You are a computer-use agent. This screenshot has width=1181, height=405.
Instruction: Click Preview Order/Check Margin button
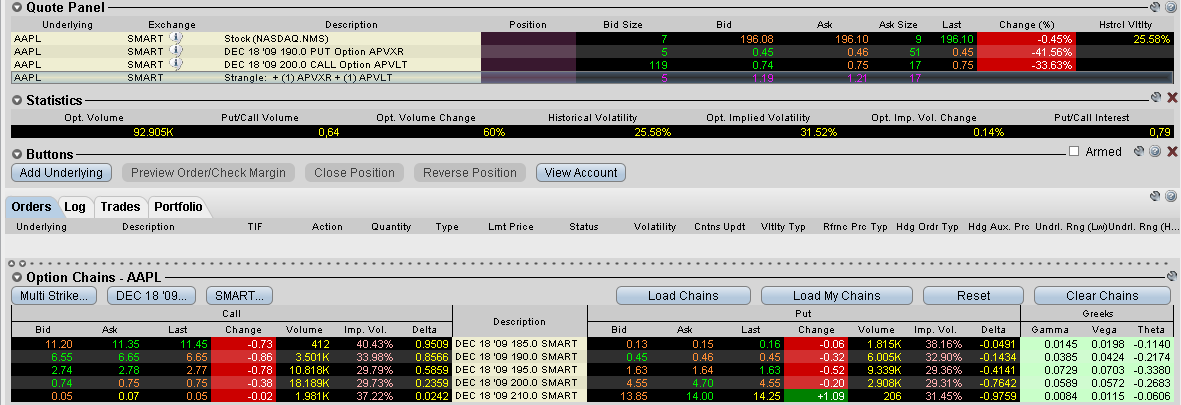(x=209, y=172)
